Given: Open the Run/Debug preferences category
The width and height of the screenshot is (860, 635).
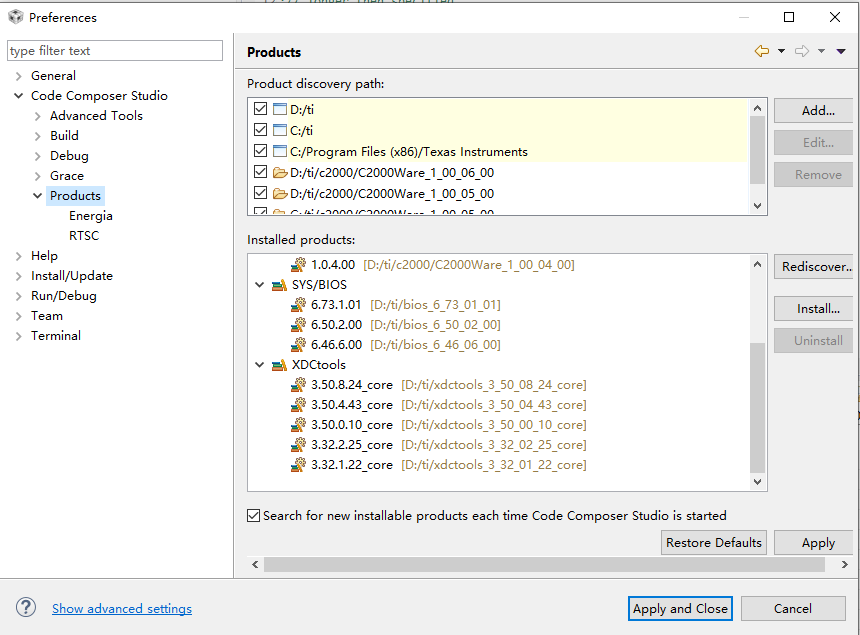Looking at the screenshot, I should (x=64, y=296).
